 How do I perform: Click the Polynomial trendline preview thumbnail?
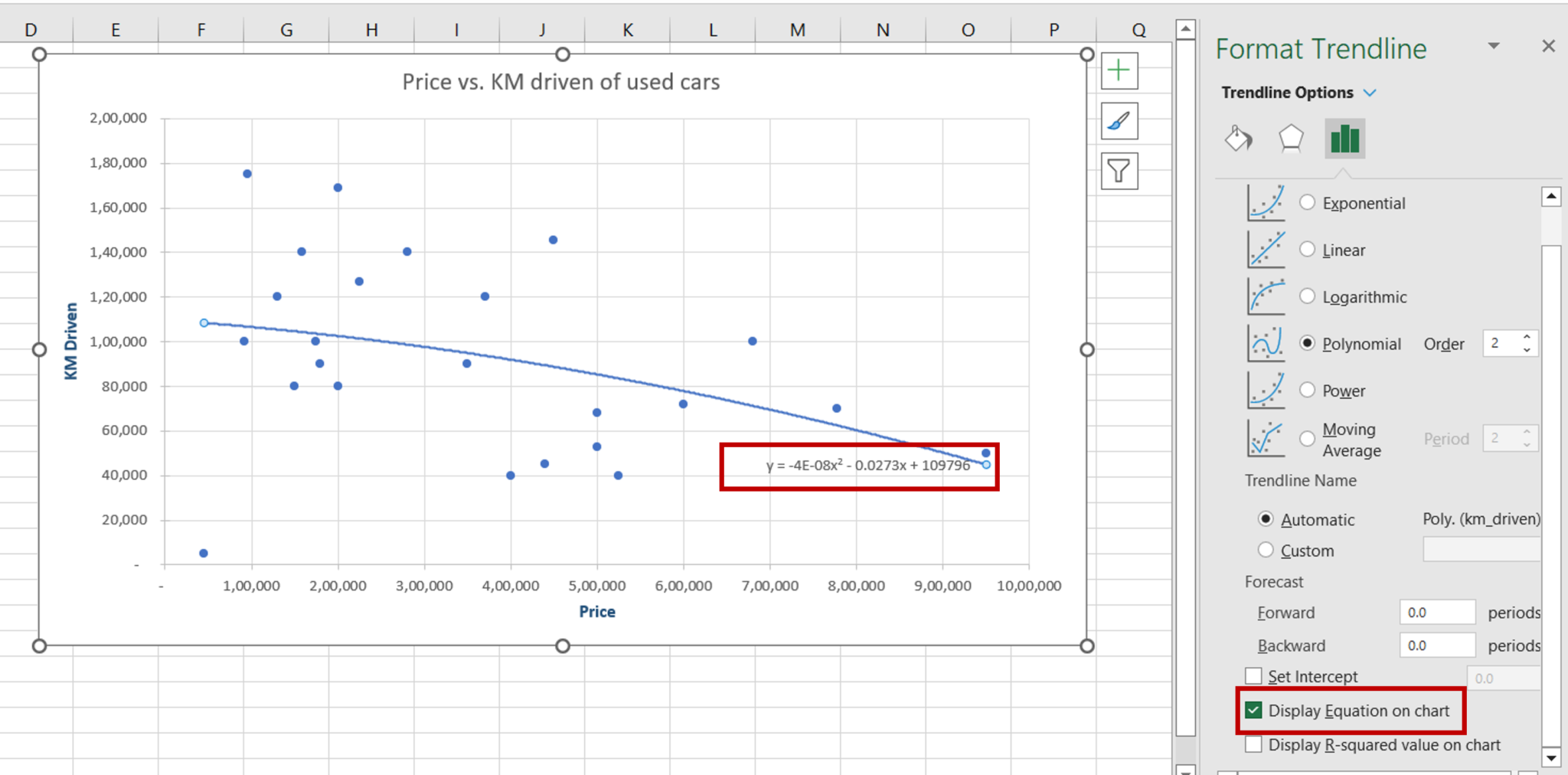click(1266, 343)
